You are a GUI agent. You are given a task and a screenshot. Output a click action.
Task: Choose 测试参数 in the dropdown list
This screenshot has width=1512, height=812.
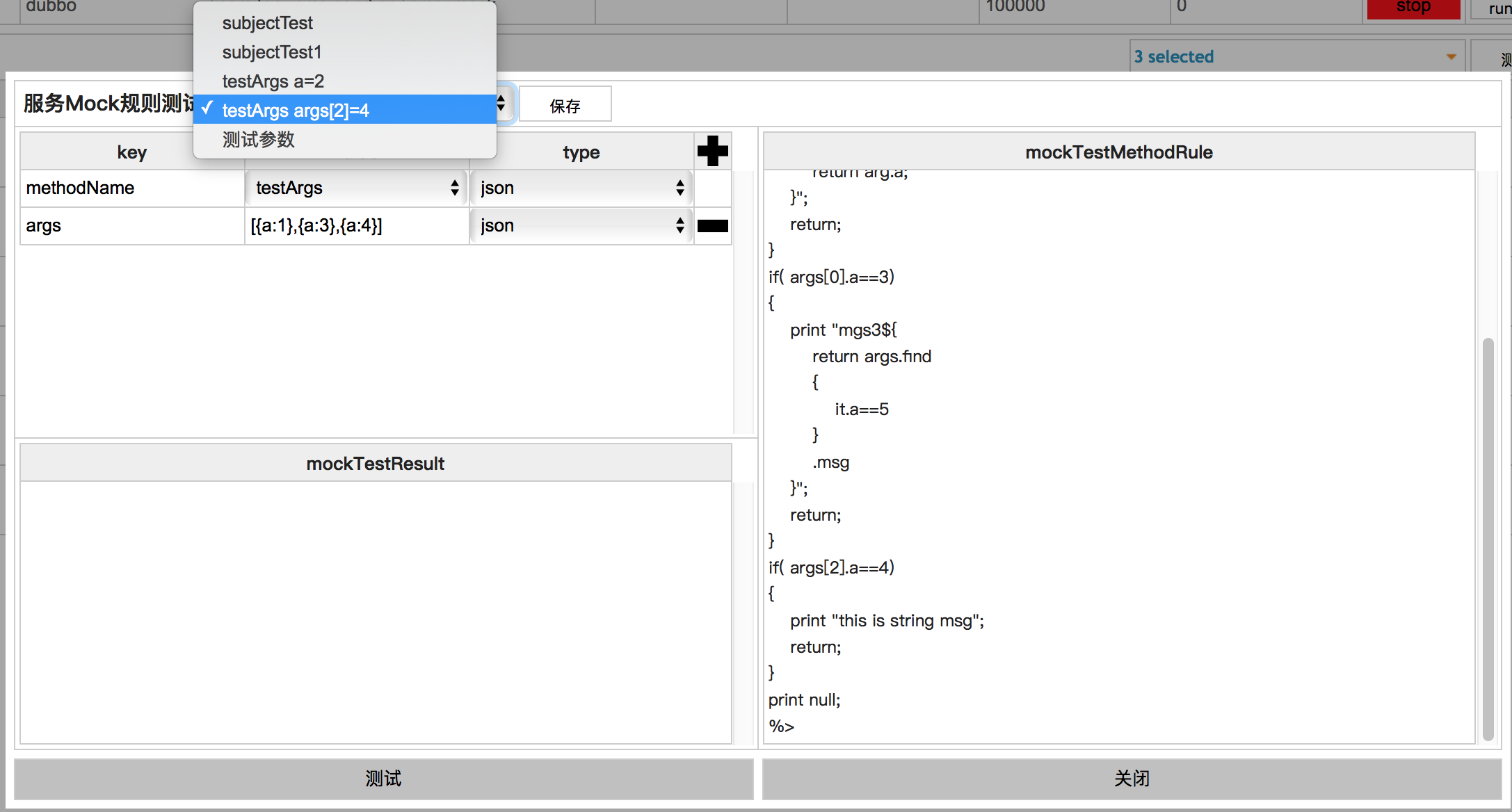(x=258, y=140)
